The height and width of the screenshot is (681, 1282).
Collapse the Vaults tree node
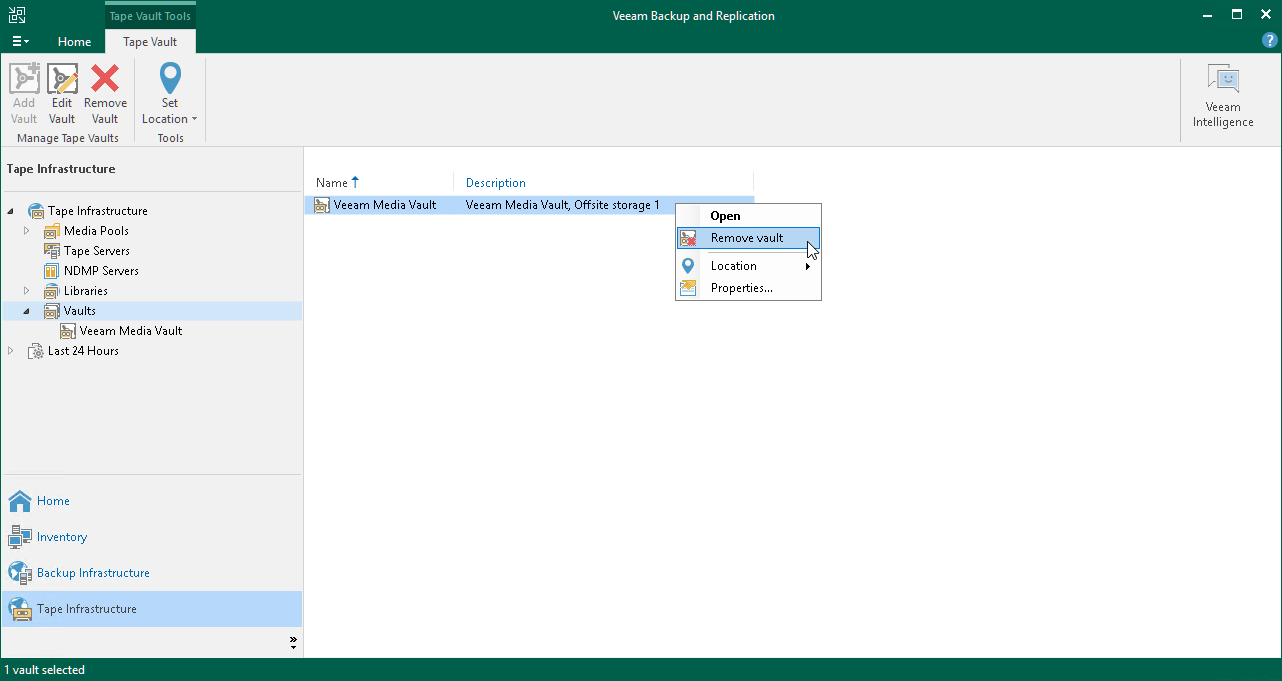[27, 311]
